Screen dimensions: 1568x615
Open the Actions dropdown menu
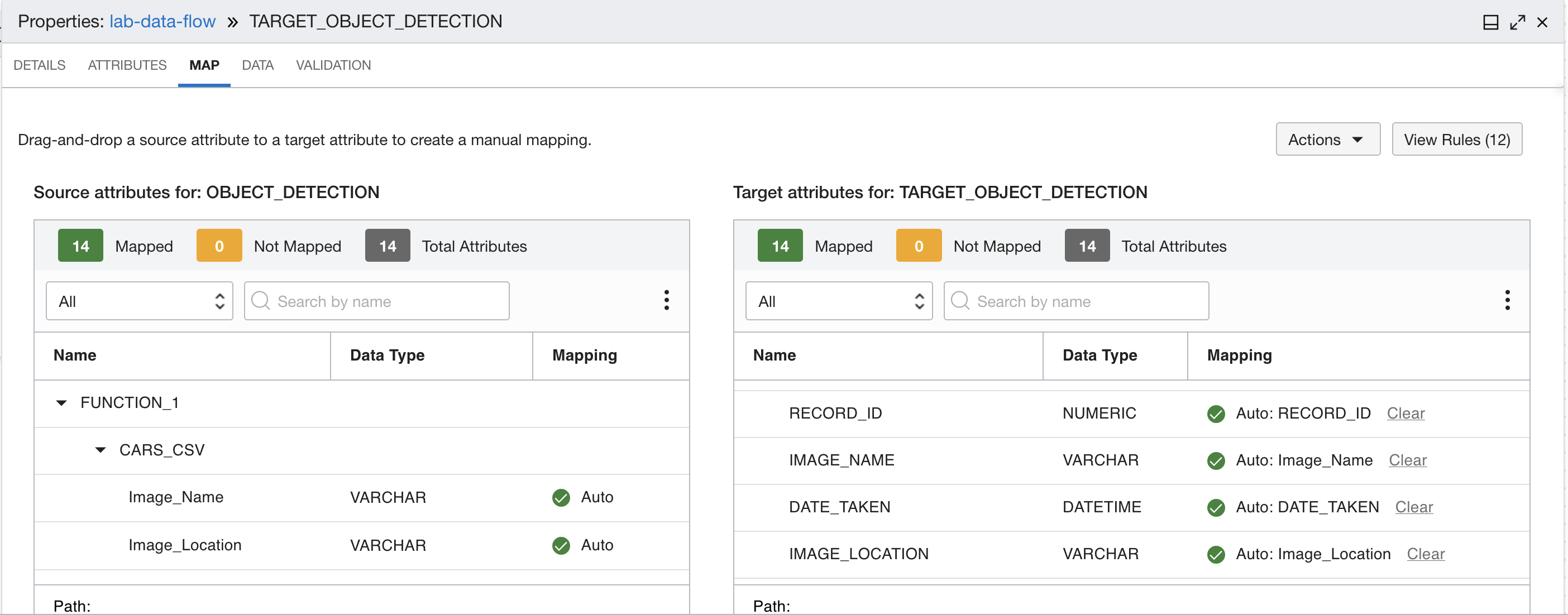[1323, 139]
